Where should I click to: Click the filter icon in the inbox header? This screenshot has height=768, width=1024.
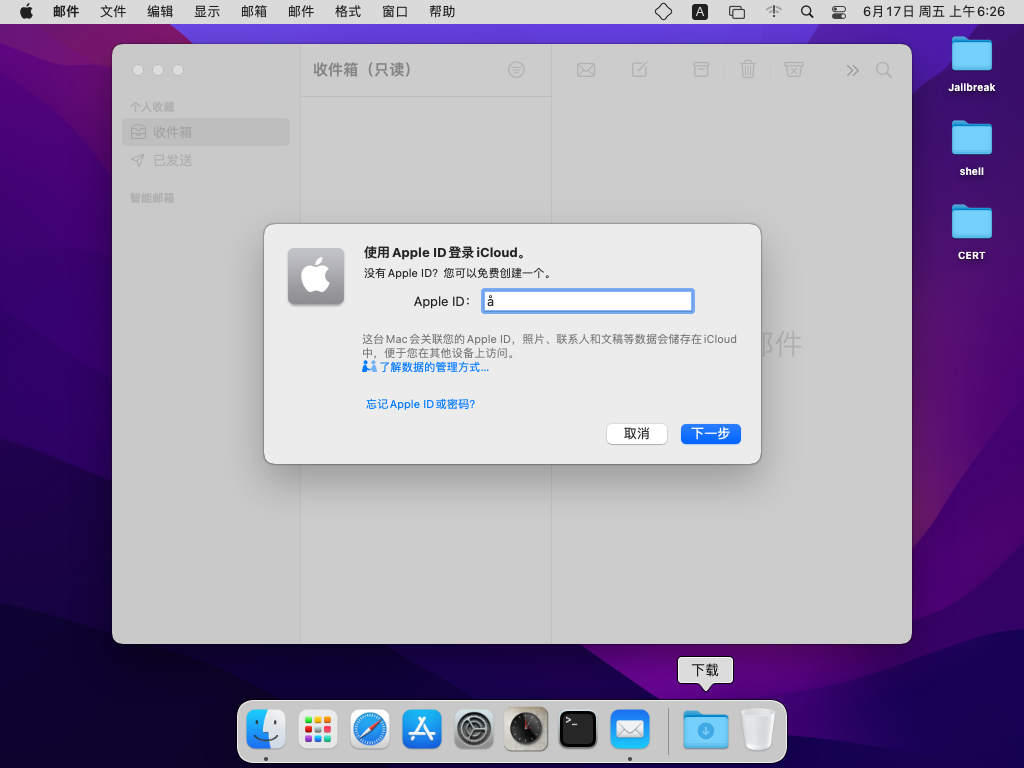(x=516, y=70)
